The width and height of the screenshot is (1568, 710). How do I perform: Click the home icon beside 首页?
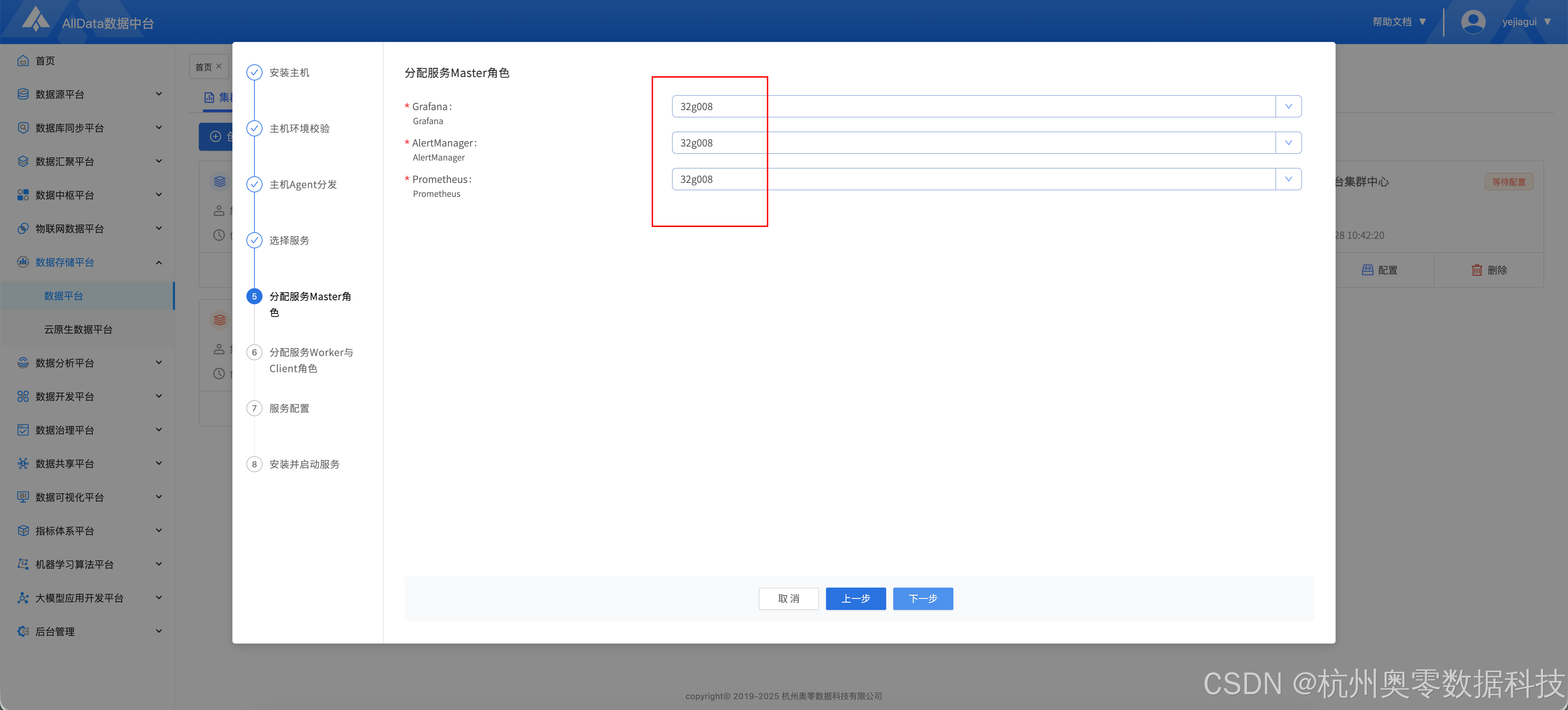coord(23,61)
